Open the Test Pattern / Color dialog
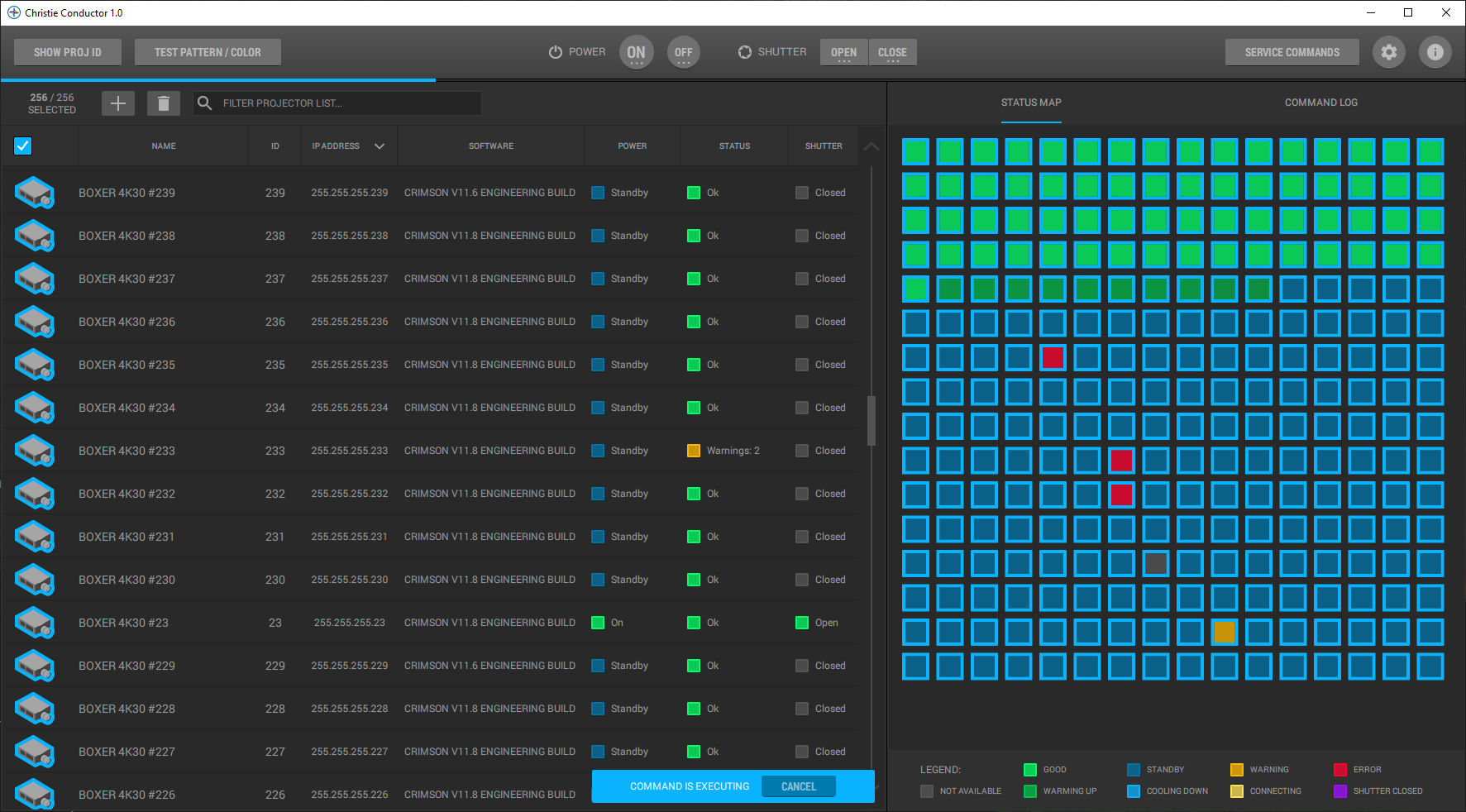The width and height of the screenshot is (1466, 812). [x=208, y=51]
